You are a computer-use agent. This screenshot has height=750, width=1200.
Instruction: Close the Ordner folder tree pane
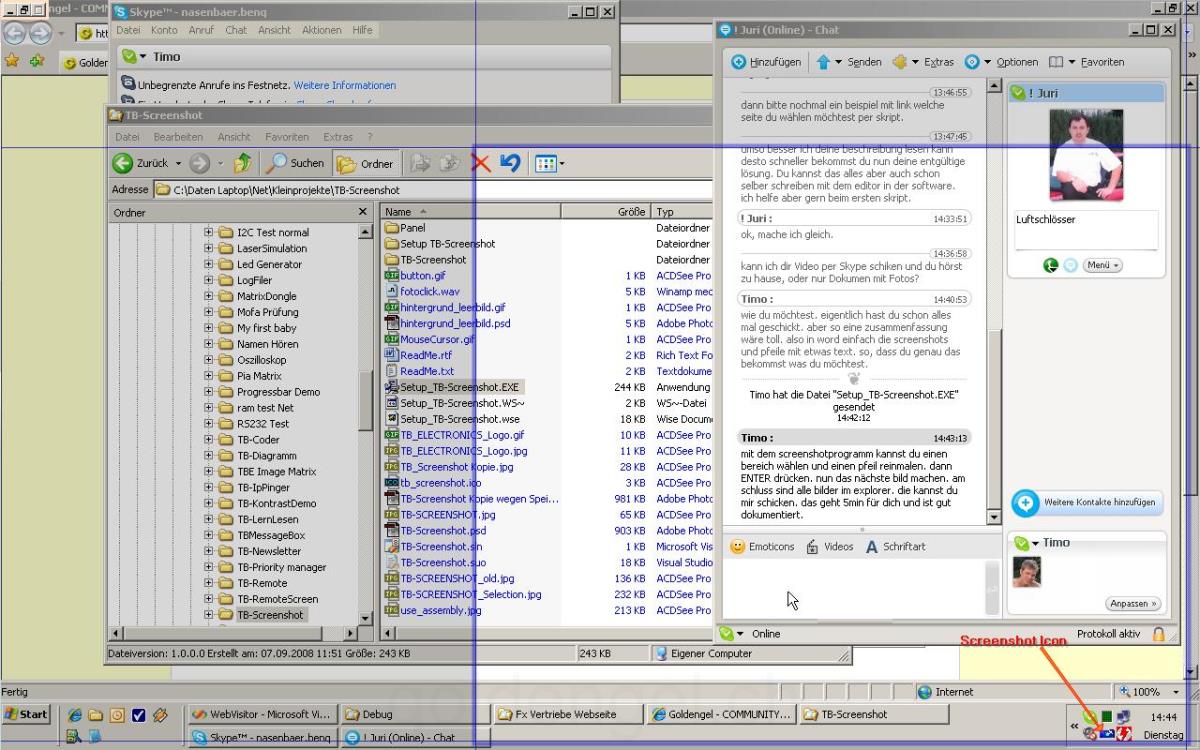(363, 212)
